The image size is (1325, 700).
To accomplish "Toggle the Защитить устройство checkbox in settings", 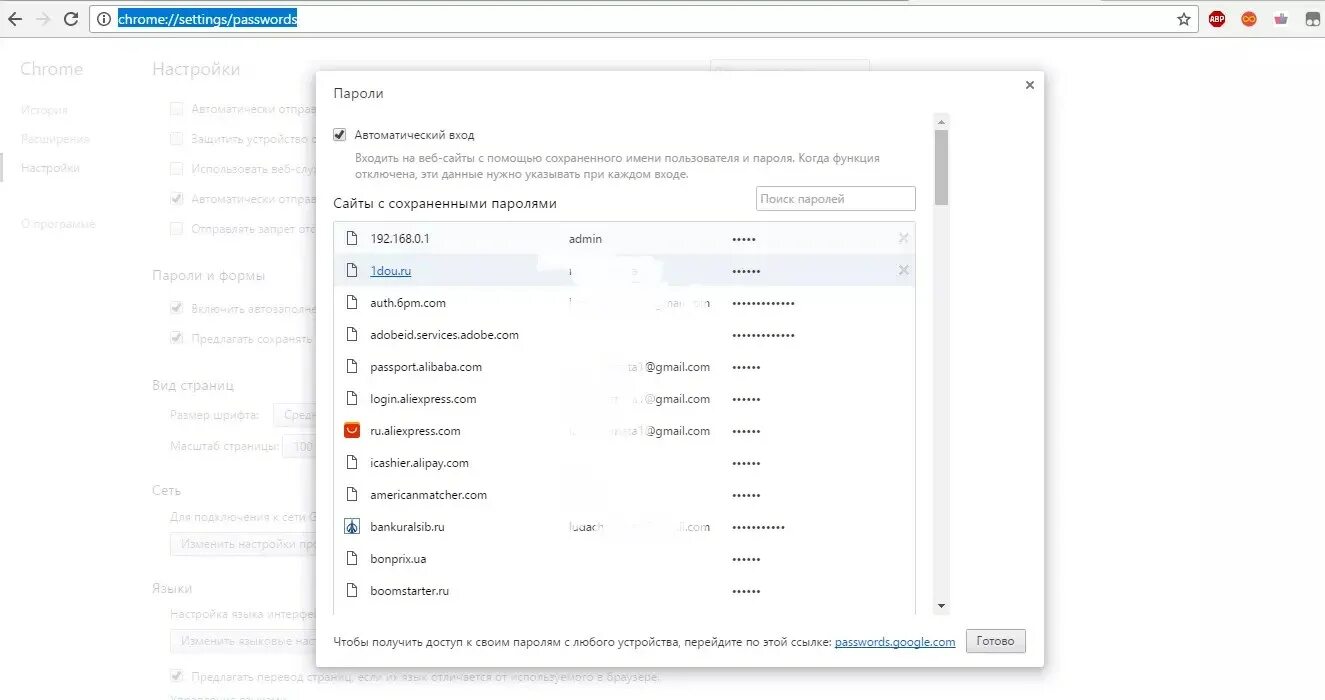I will (176, 138).
